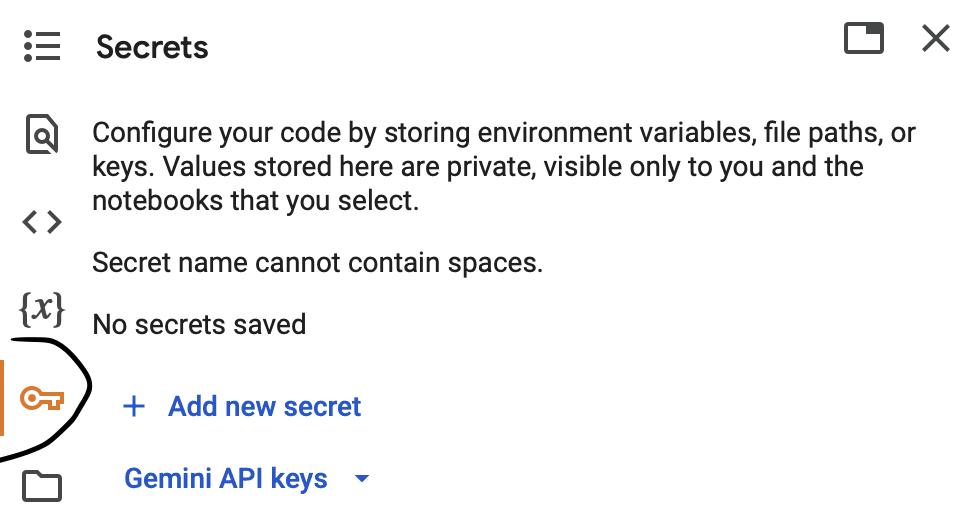Viewport: 962px width, 528px height.
Task: Click the Secrets panel heading
Action: point(152,47)
